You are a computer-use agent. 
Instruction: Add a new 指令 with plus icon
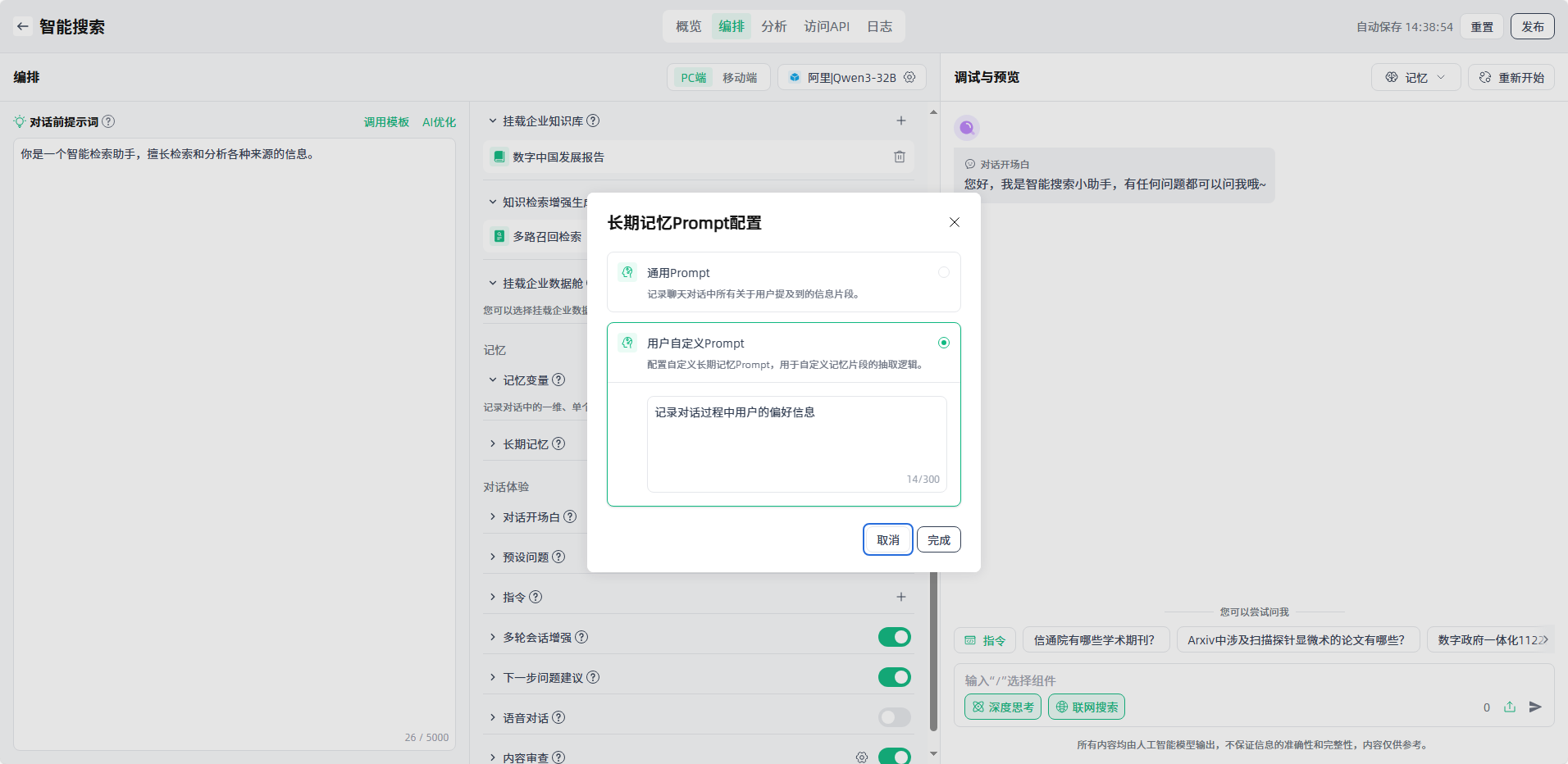click(x=900, y=597)
